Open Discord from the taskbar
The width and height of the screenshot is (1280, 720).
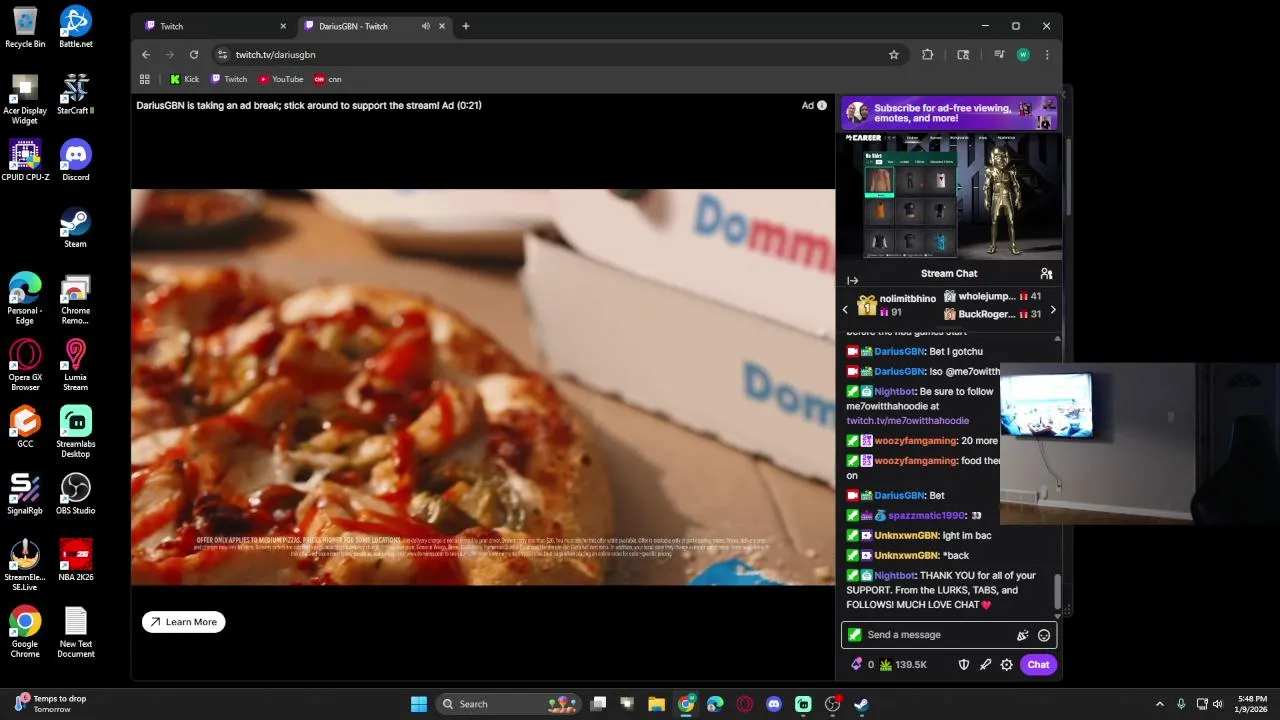tap(773, 704)
